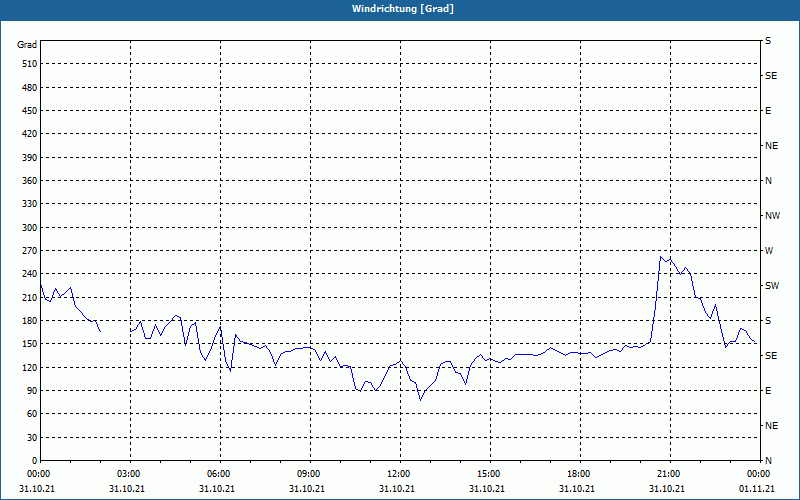Select the date label 01.11.21

coord(758,489)
